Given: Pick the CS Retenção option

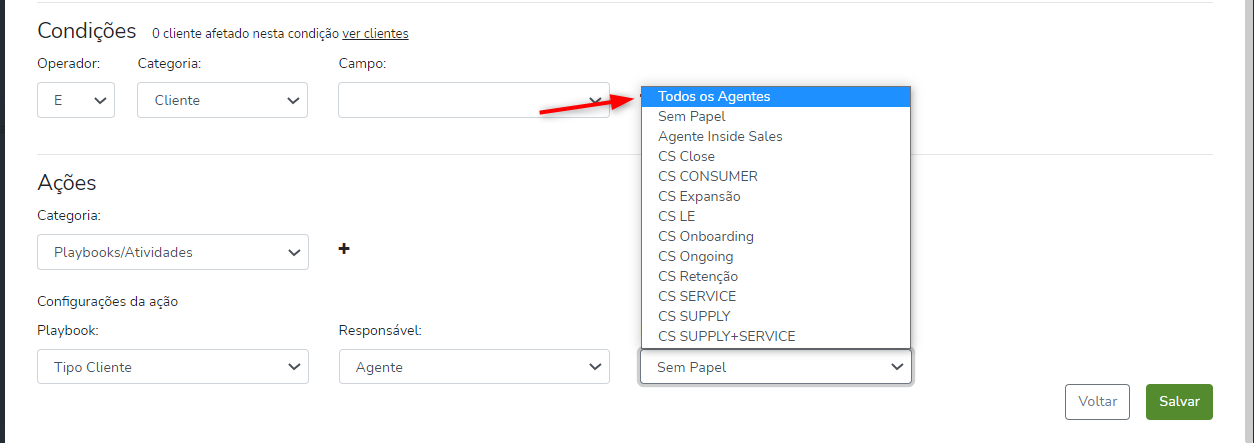Looking at the screenshot, I should 698,276.
